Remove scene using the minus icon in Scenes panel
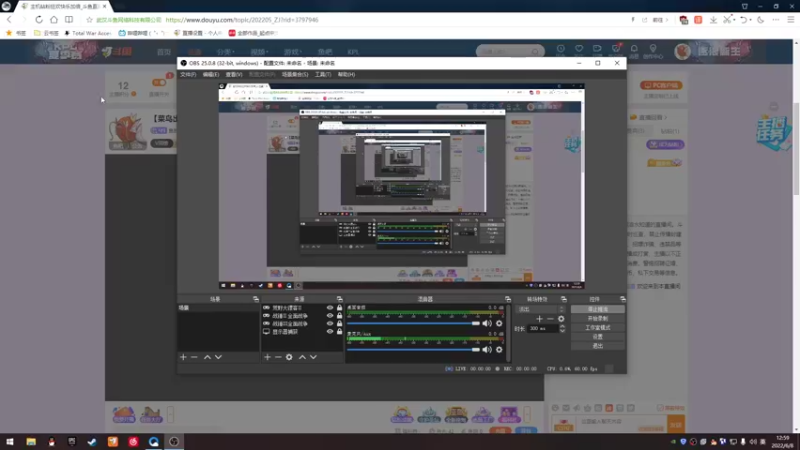This screenshot has height=450, width=800. [x=194, y=357]
